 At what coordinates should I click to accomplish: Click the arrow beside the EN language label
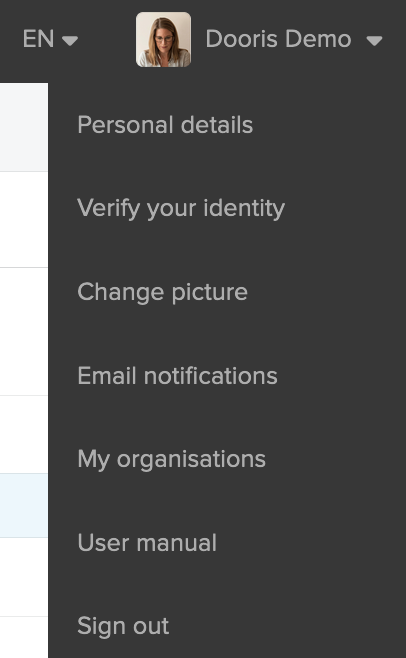(x=70, y=40)
